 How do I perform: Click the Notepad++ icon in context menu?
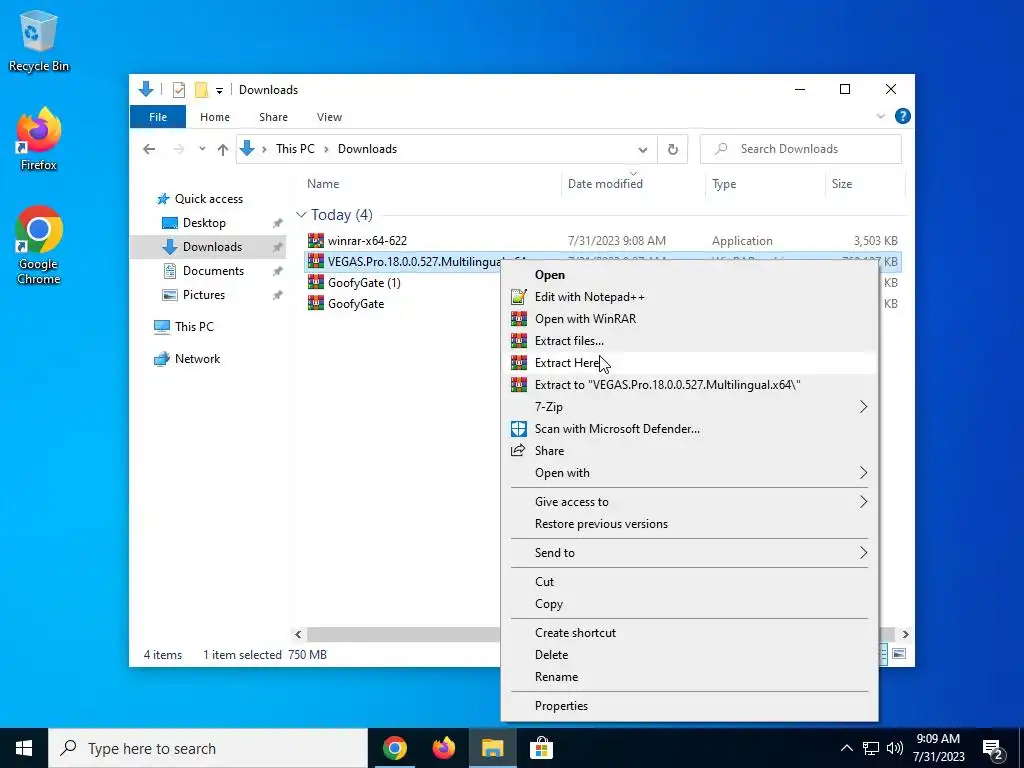tap(519, 297)
